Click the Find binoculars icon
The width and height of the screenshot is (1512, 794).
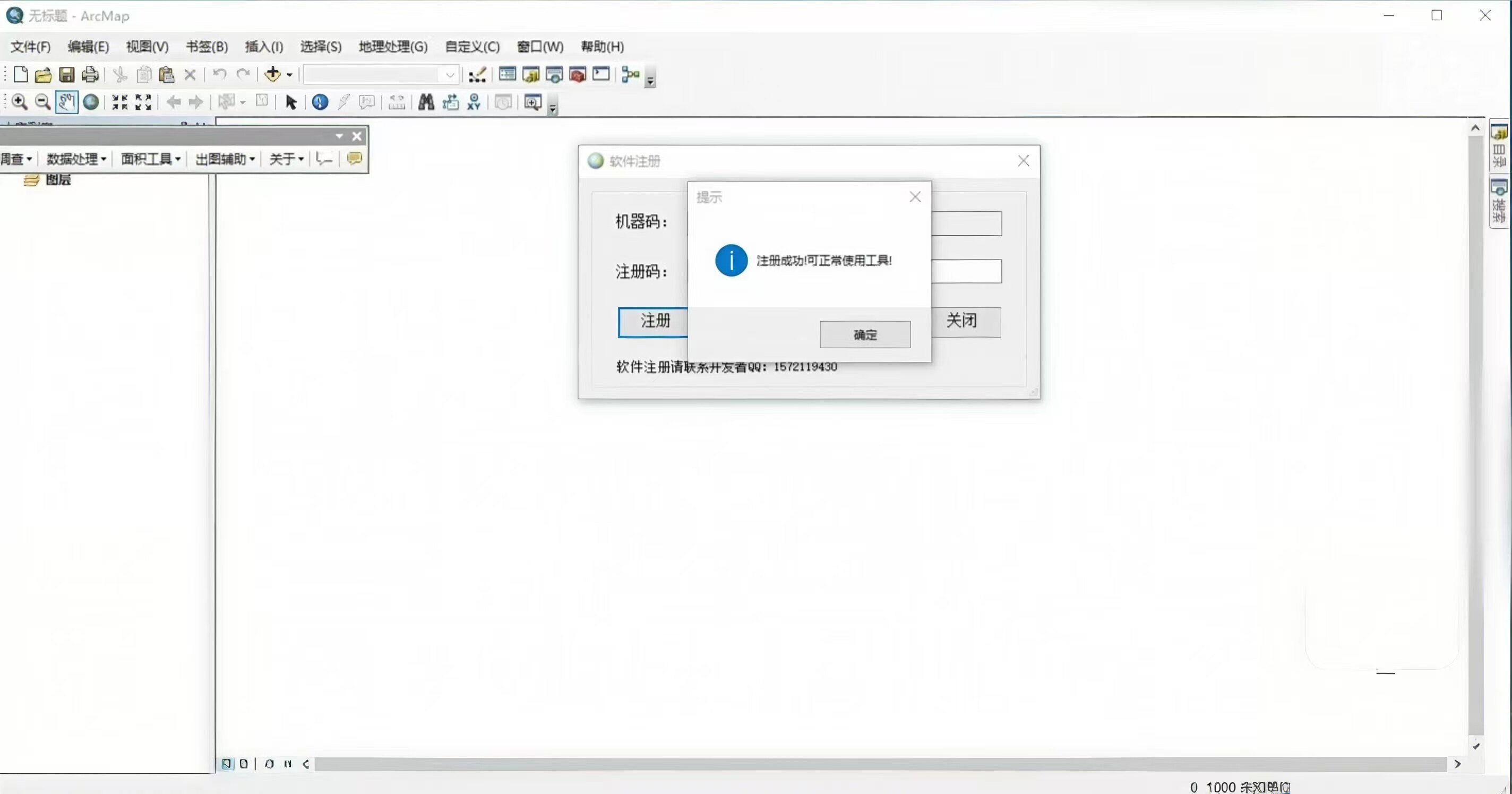click(x=426, y=102)
